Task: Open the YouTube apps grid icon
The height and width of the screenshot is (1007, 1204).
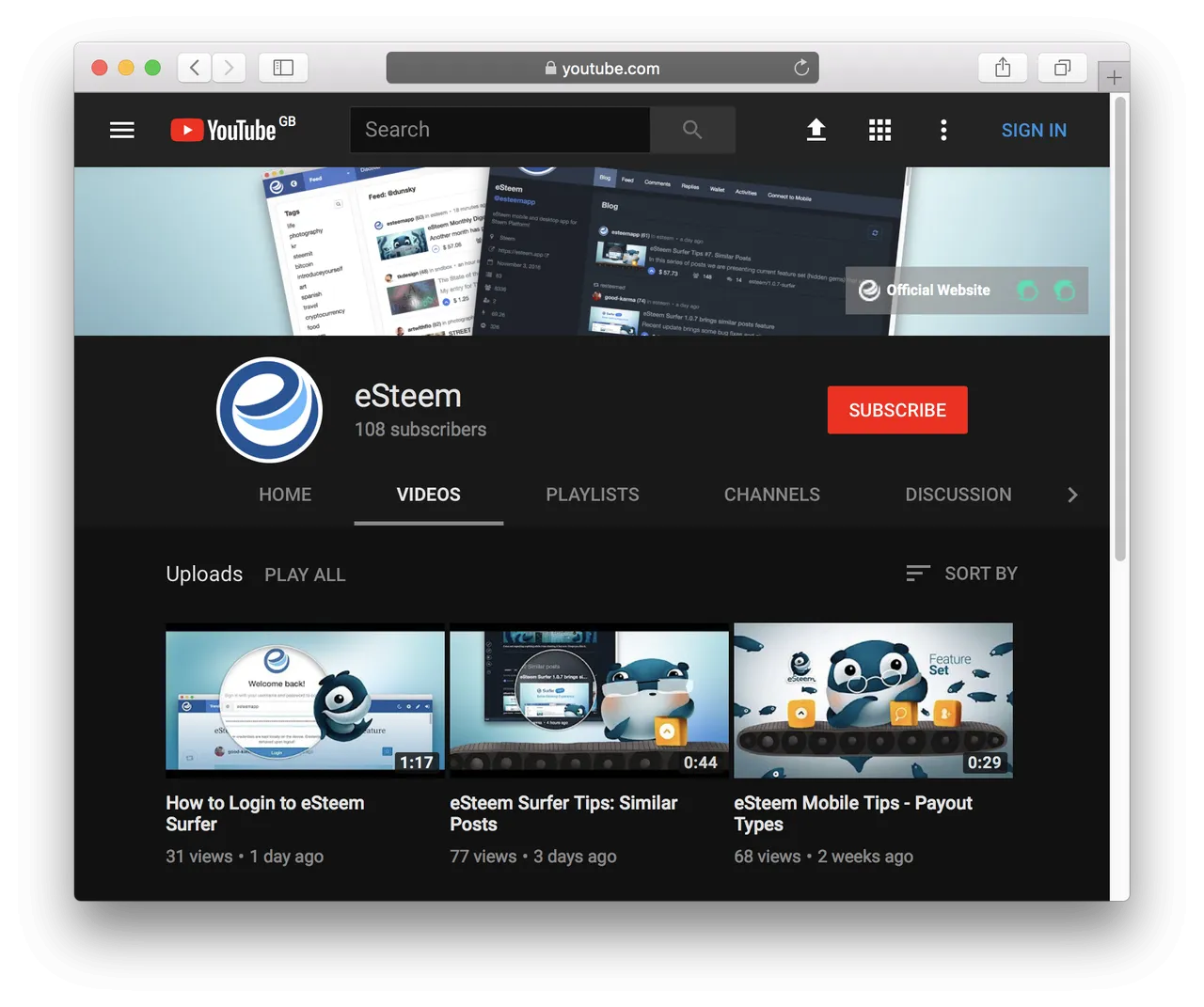Action: click(x=879, y=130)
